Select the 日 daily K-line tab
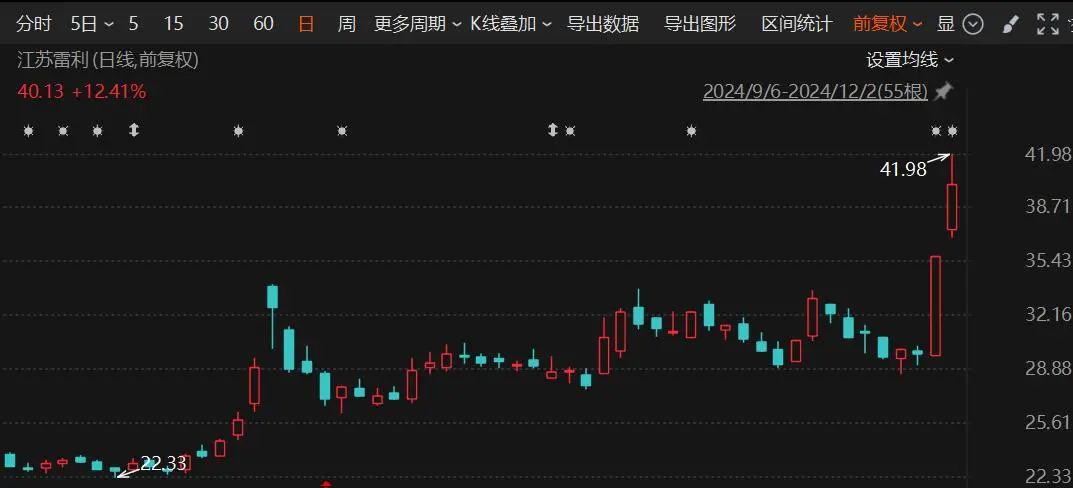 pos(307,24)
